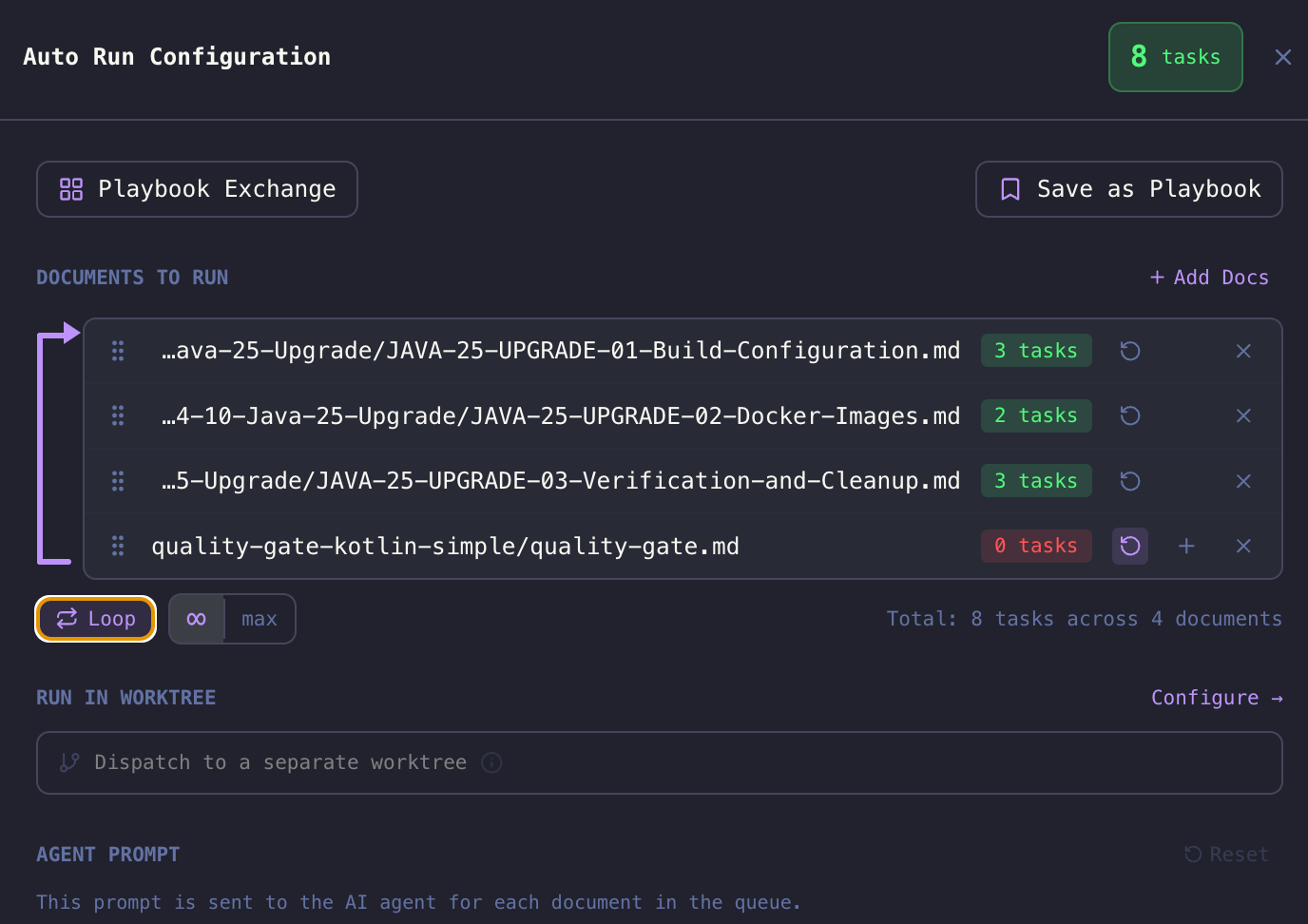The height and width of the screenshot is (924, 1308).
Task: Click reset icon on Docker-Images document row
Action: pyautogui.click(x=1129, y=415)
